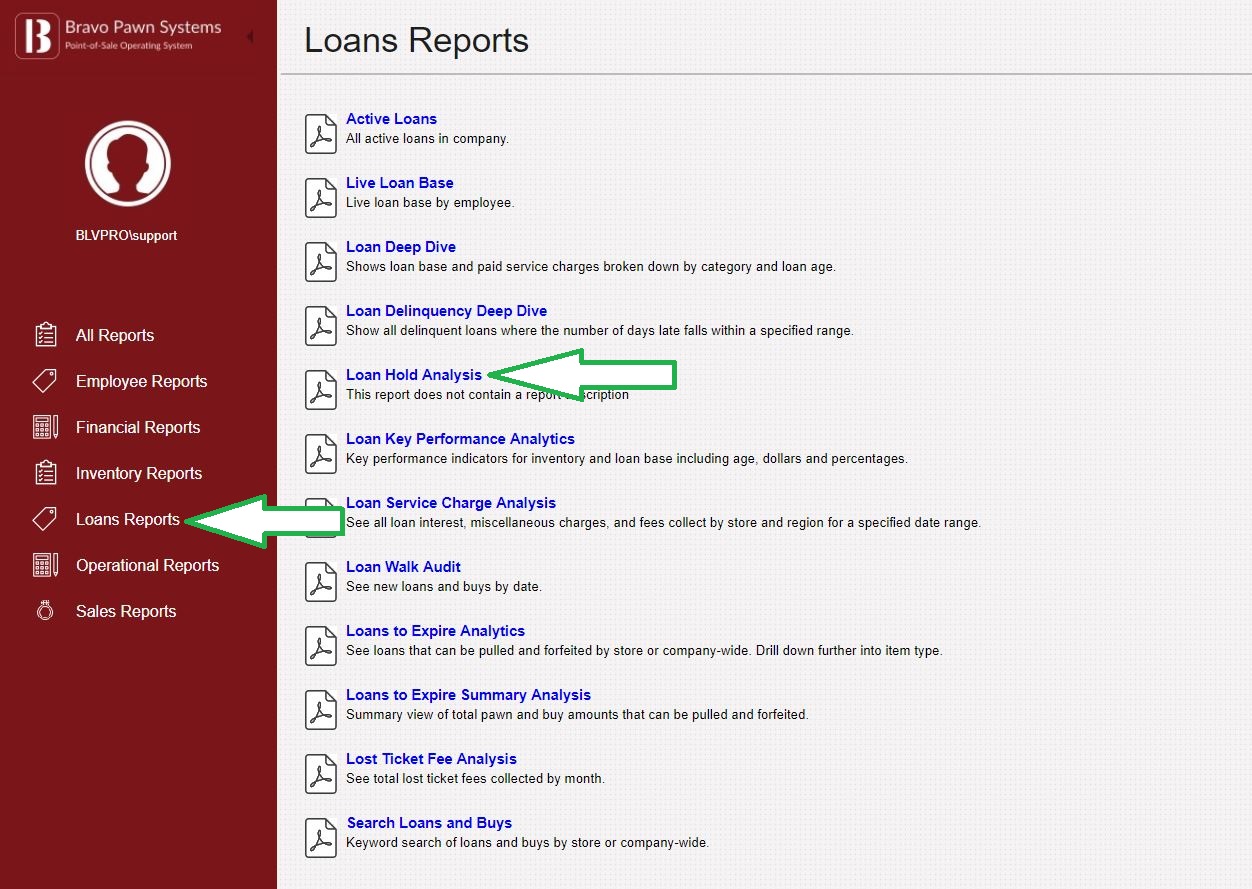
Task: Click the BLVPRO\support username
Action: (x=126, y=236)
